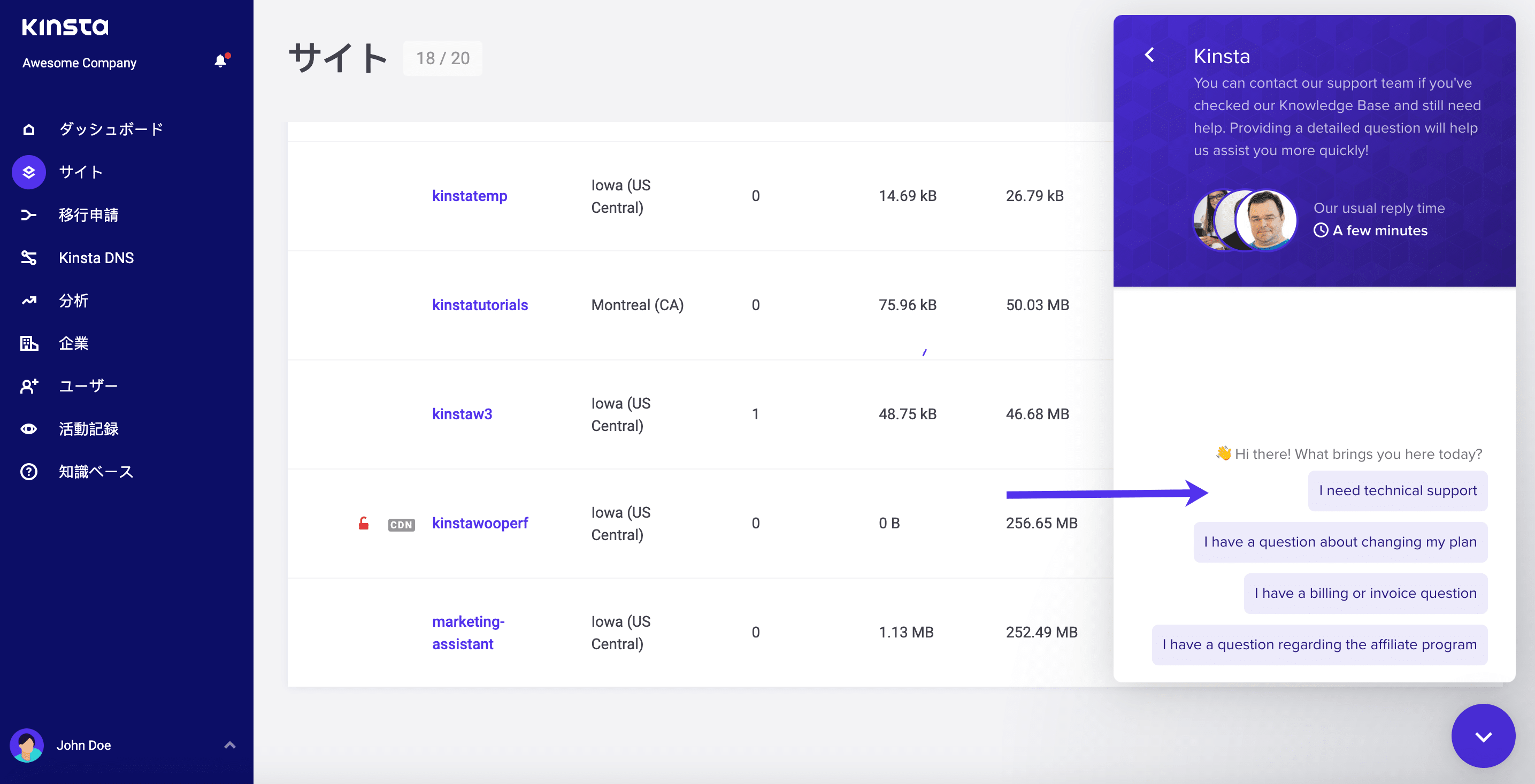Click the 0 B value for kinstawooperf
1535x784 pixels.
tap(889, 523)
